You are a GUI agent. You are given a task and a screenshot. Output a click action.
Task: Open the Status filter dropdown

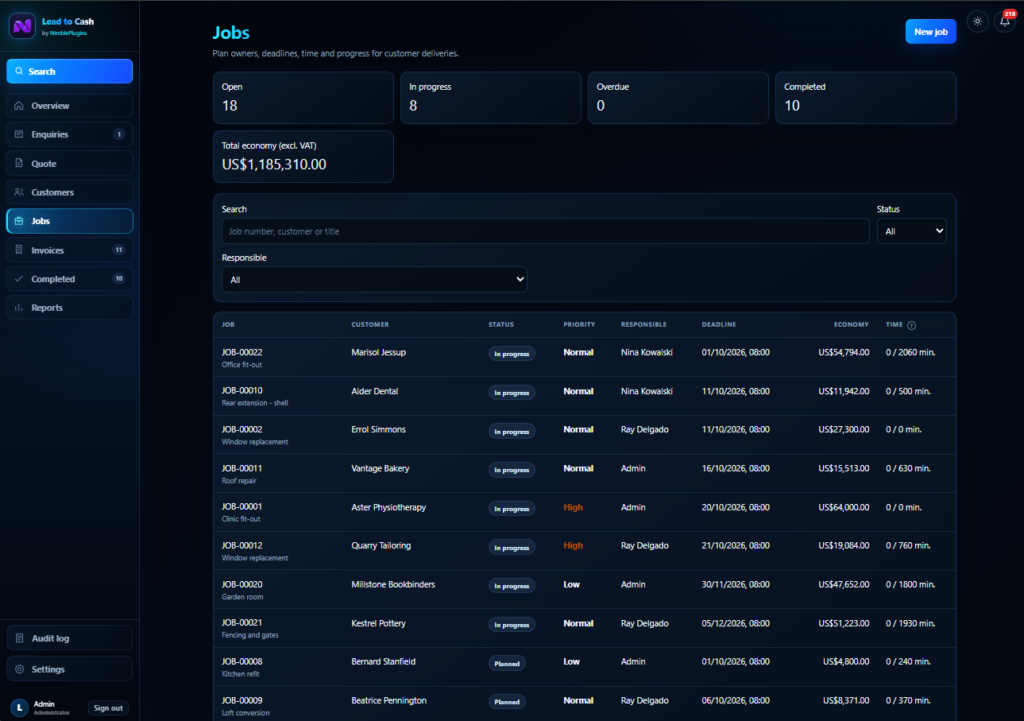[912, 231]
